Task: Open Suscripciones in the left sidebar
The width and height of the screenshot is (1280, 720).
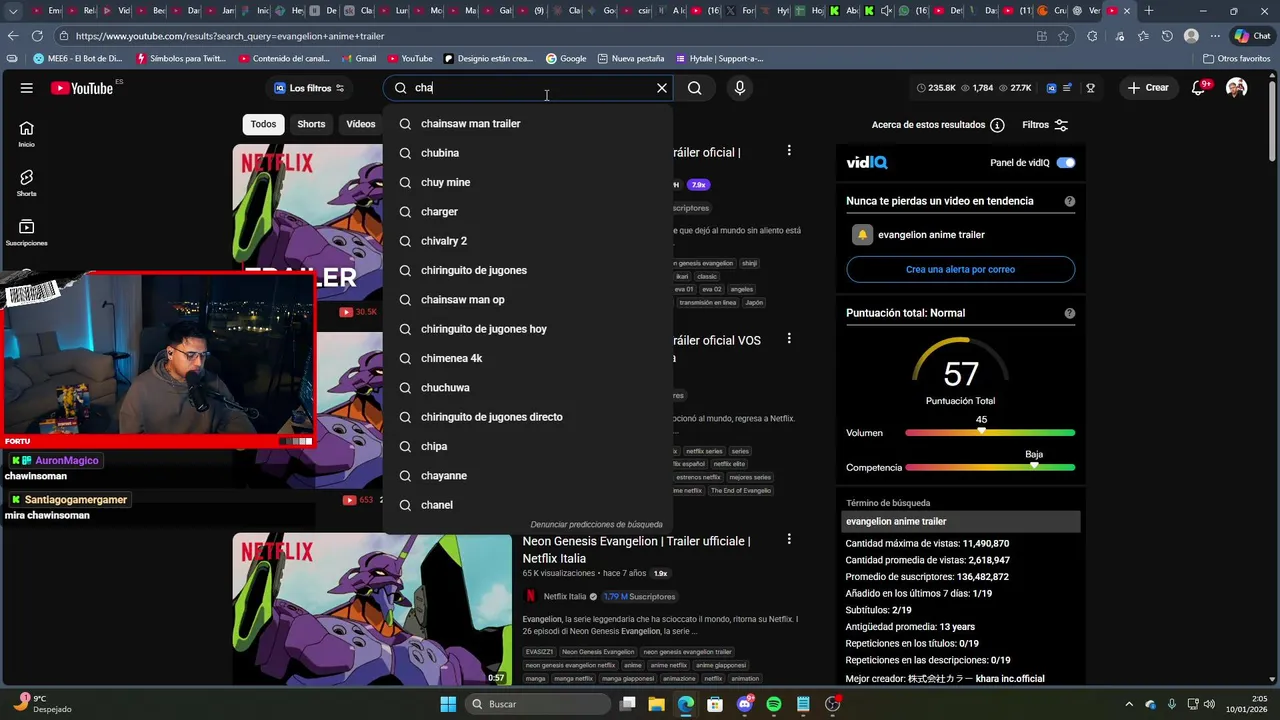Action: pos(26,233)
